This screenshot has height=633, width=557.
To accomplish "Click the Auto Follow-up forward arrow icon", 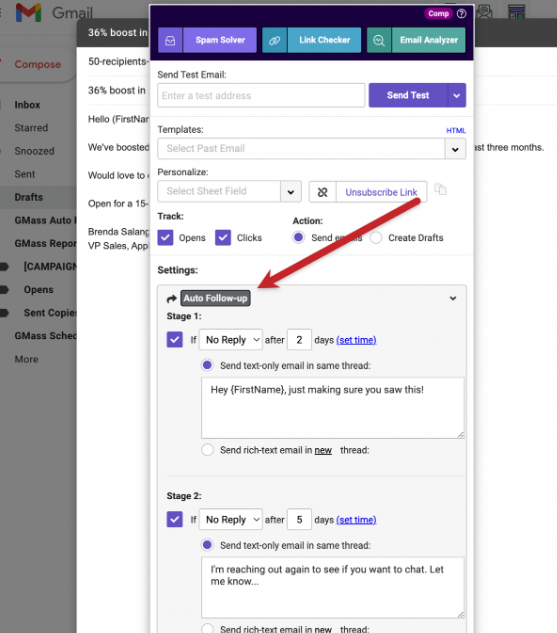I will pos(172,299).
